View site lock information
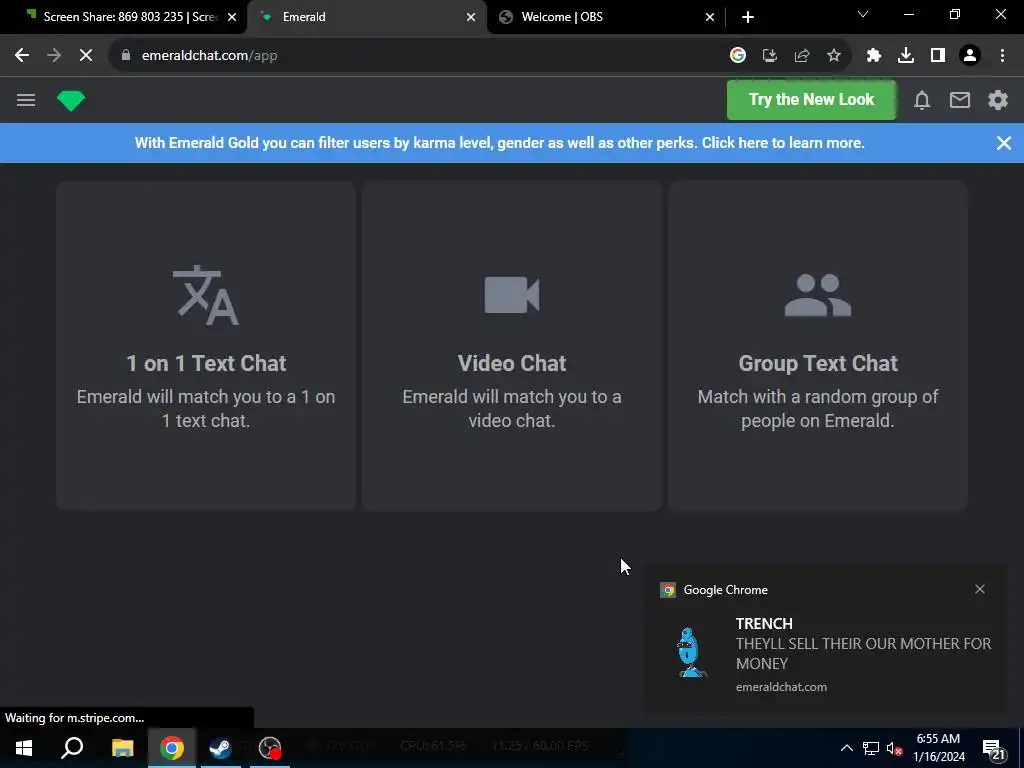Image resolution: width=1024 pixels, height=768 pixels. 125,56
